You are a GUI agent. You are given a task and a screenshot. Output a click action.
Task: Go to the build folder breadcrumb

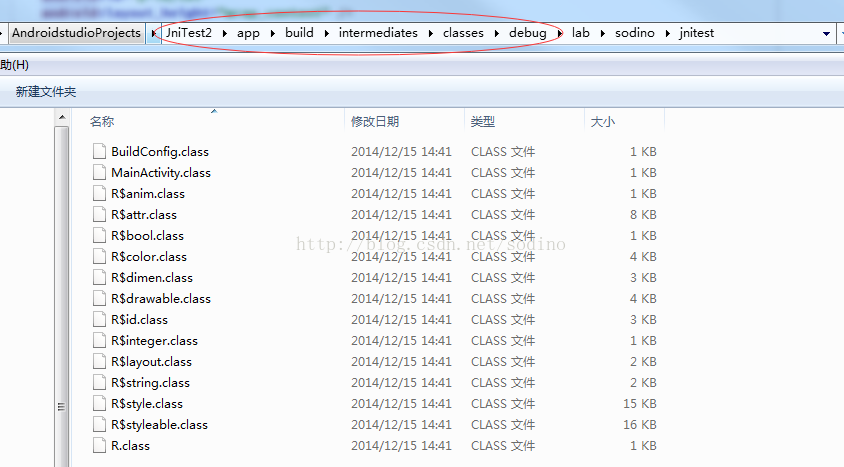point(299,33)
